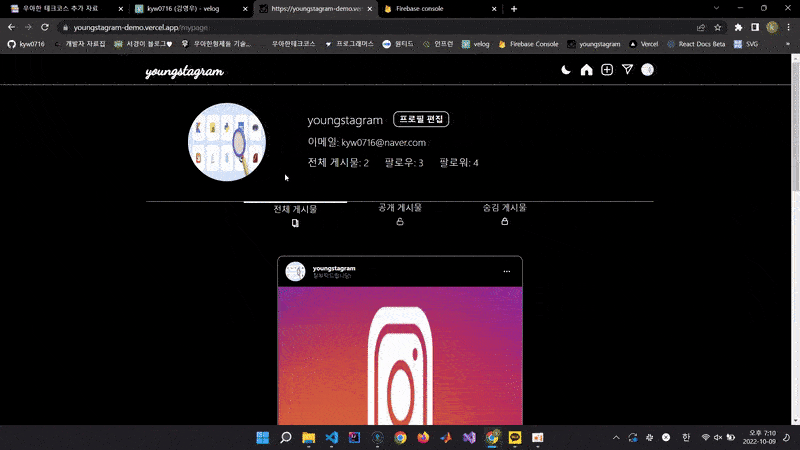Open File Explorer from taskbar
The width and height of the screenshot is (800, 450).
pyautogui.click(x=309, y=438)
